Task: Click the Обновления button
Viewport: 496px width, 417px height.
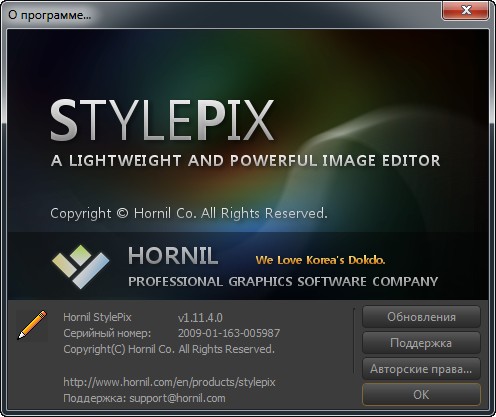Action: pyautogui.click(x=421, y=317)
